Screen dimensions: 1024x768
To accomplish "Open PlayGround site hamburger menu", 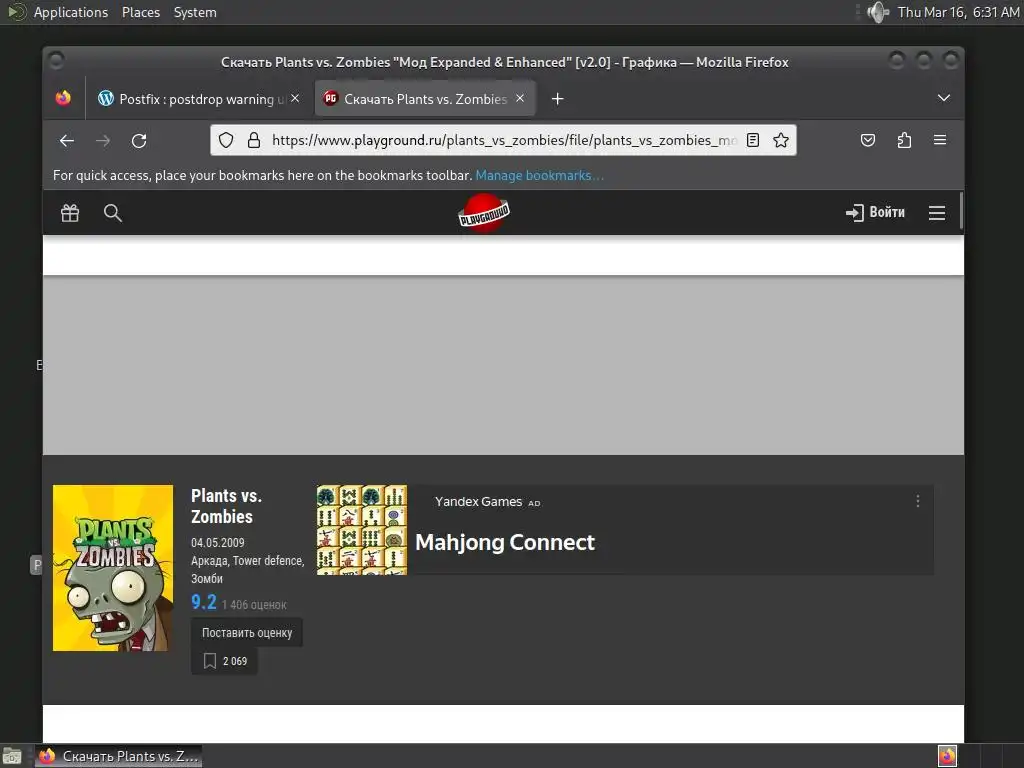I will 936,213.
